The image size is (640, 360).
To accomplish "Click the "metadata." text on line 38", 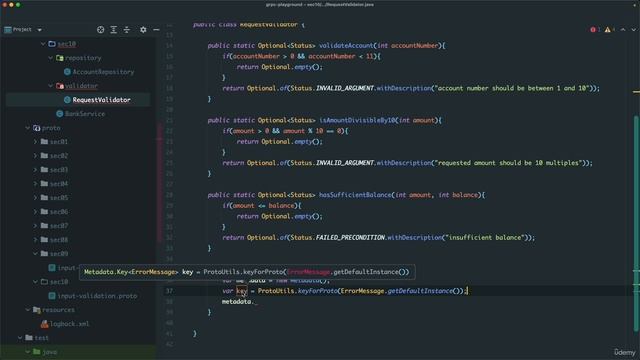I will (x=238, y=302).
